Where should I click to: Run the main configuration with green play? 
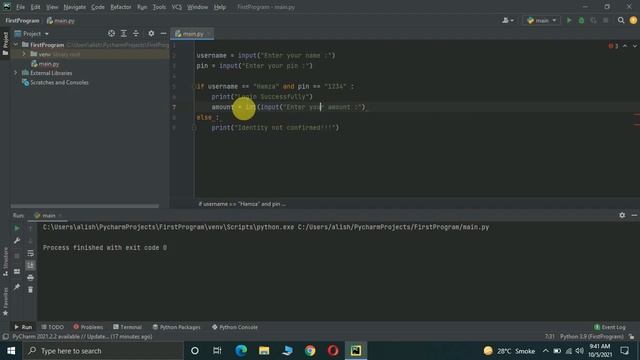click(x=569, y=20)
